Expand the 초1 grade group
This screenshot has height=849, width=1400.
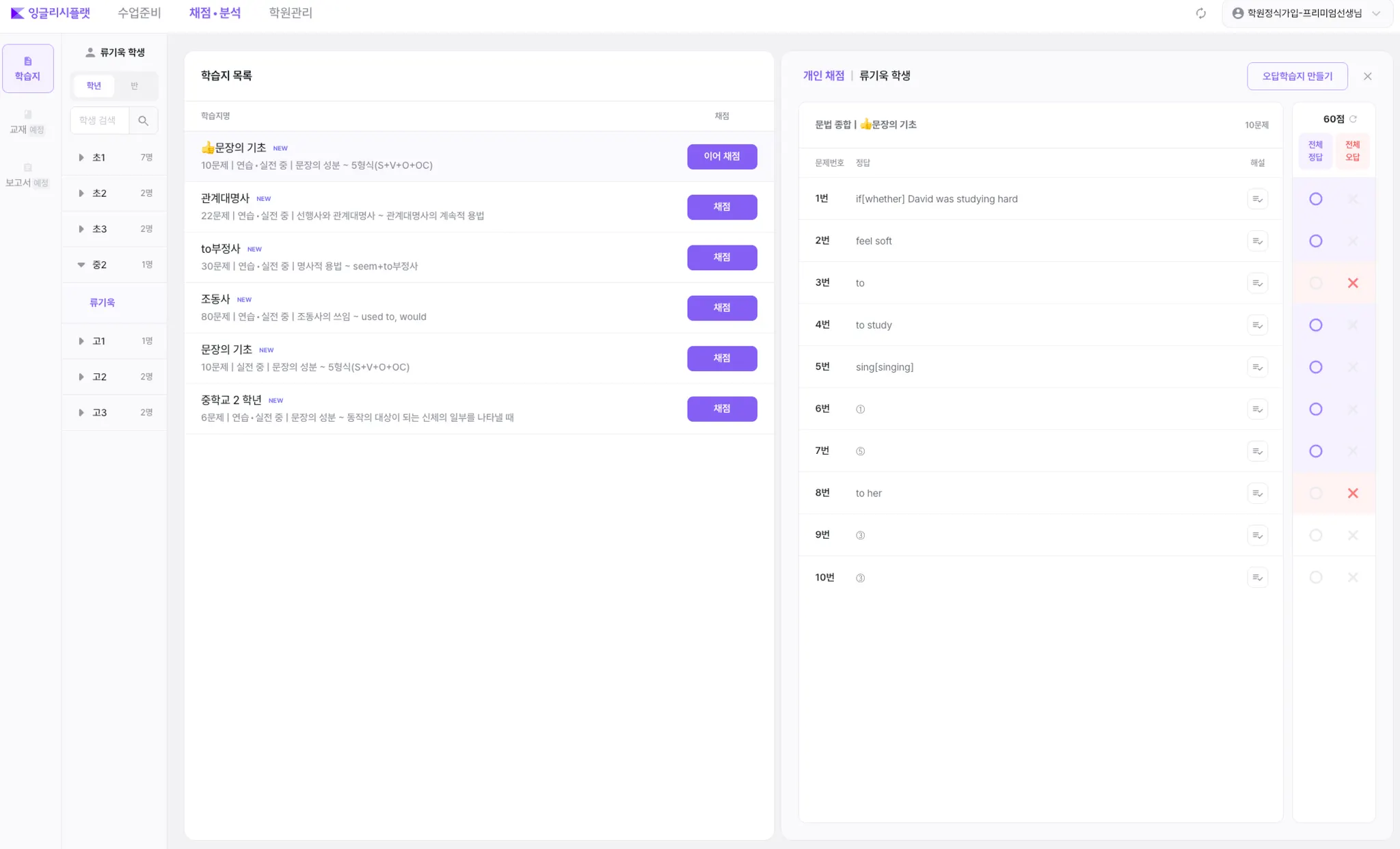click(81, 158)
